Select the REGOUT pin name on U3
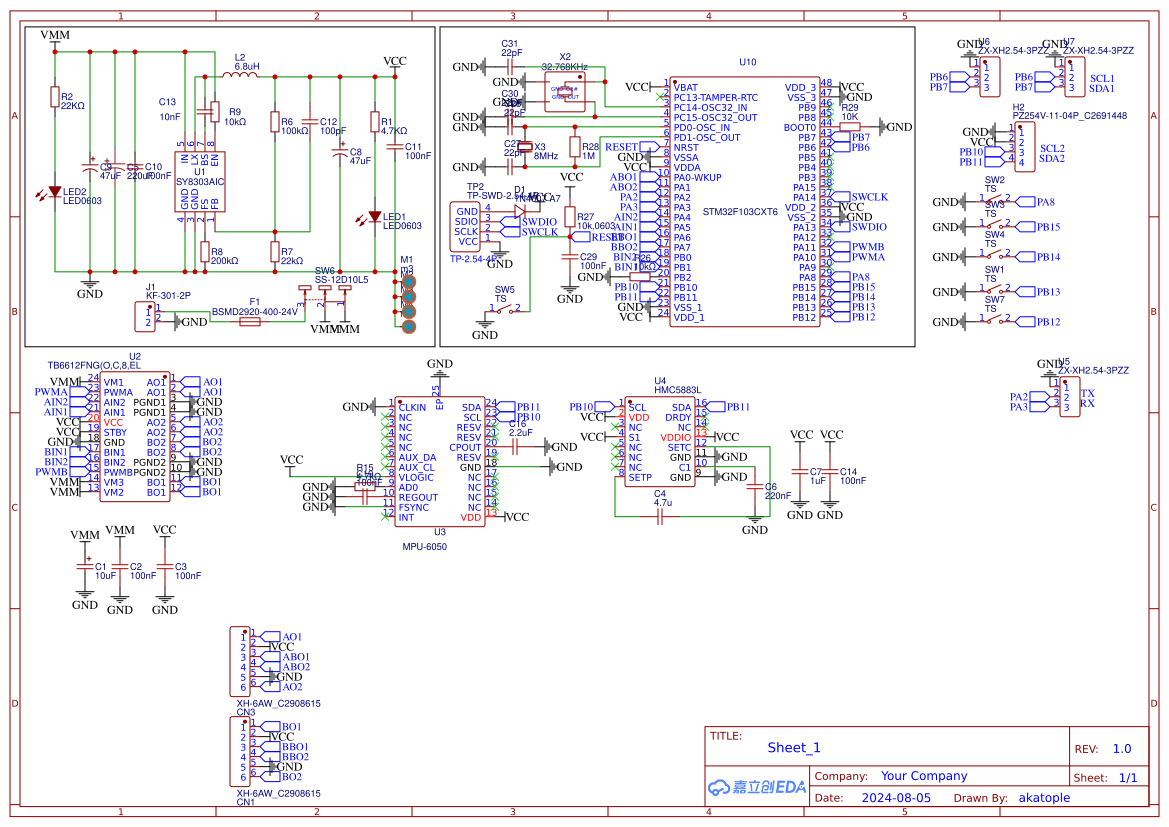 [418, 497]
